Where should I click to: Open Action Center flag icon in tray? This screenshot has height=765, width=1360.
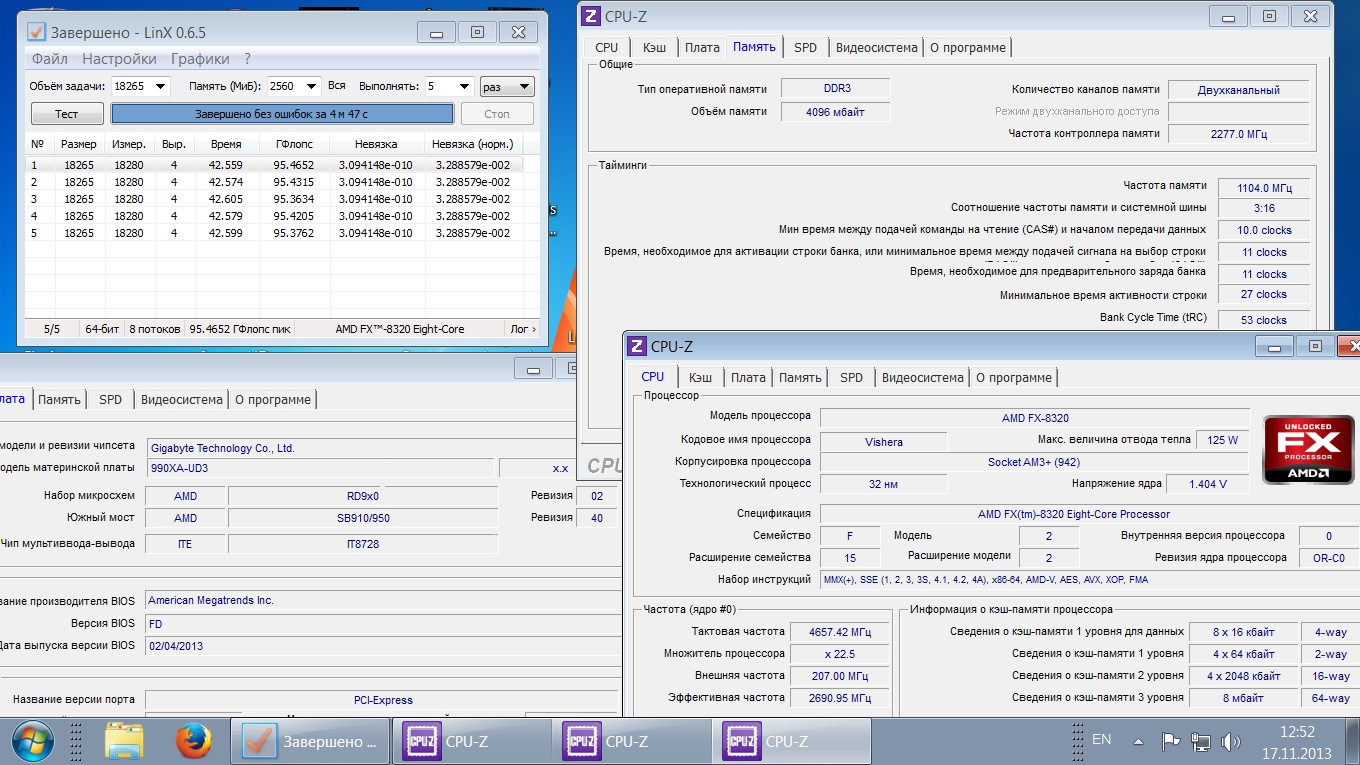point(1171,741)
